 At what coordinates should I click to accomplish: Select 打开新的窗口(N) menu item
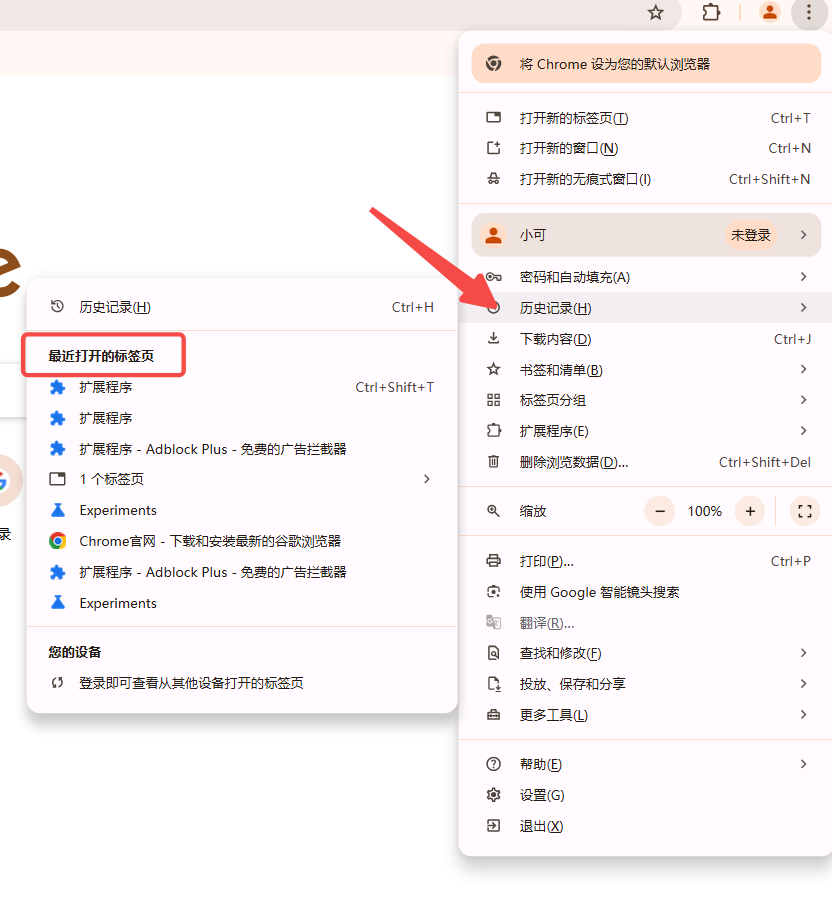[x=646, y=148]
